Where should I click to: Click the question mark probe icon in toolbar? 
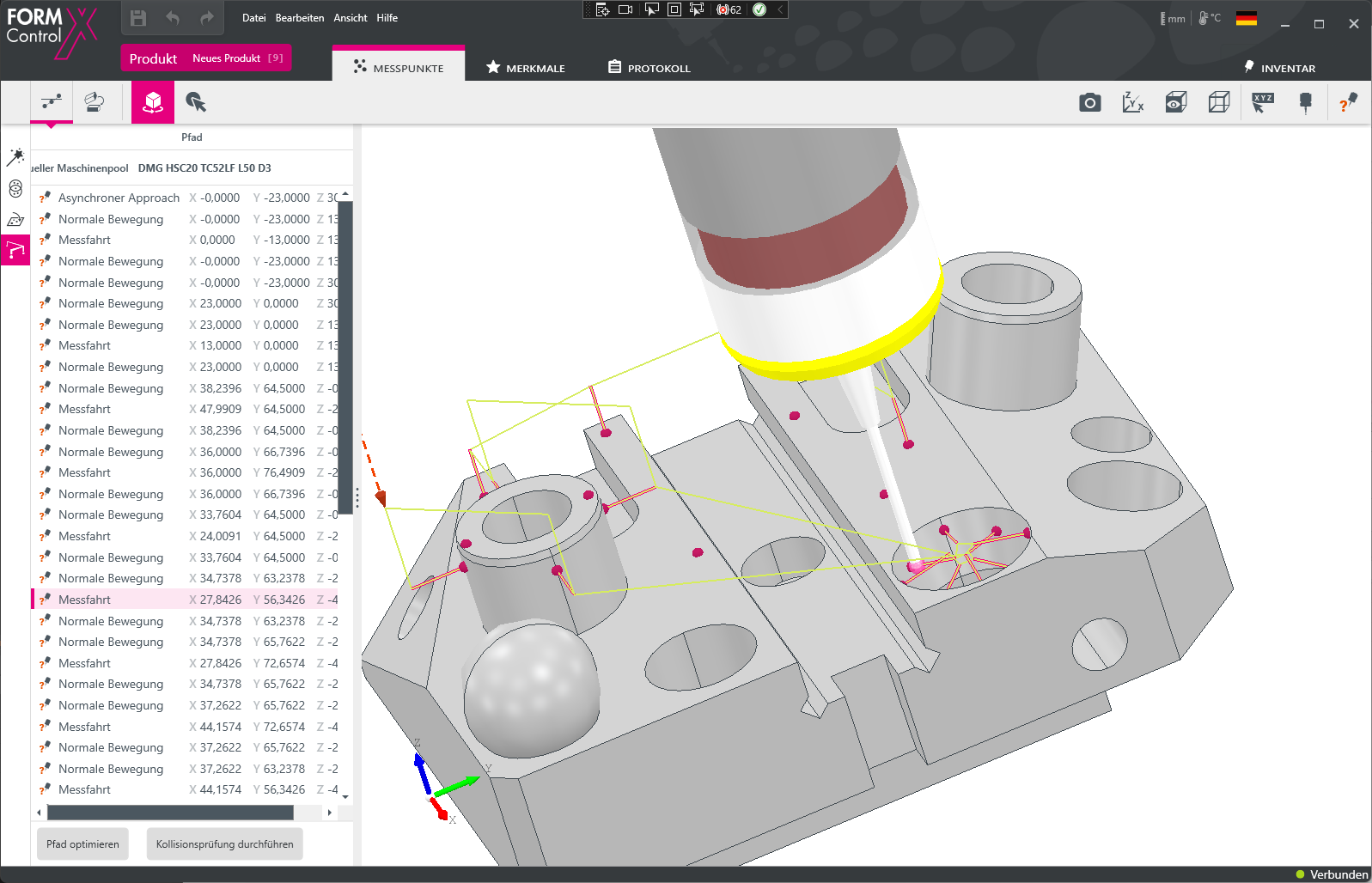1348,103
